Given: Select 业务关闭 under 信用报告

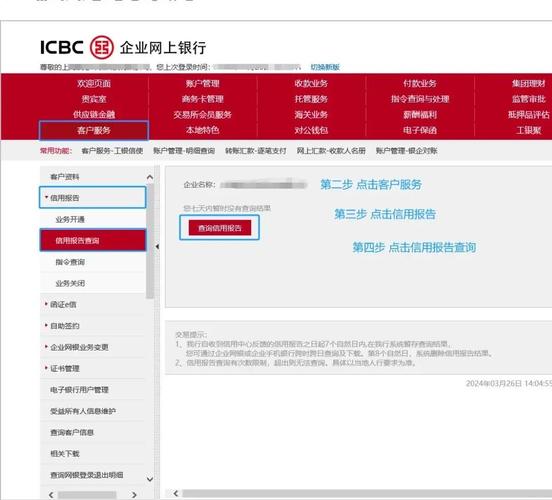Looking at the screenshot, I should [x=70, y=283].
